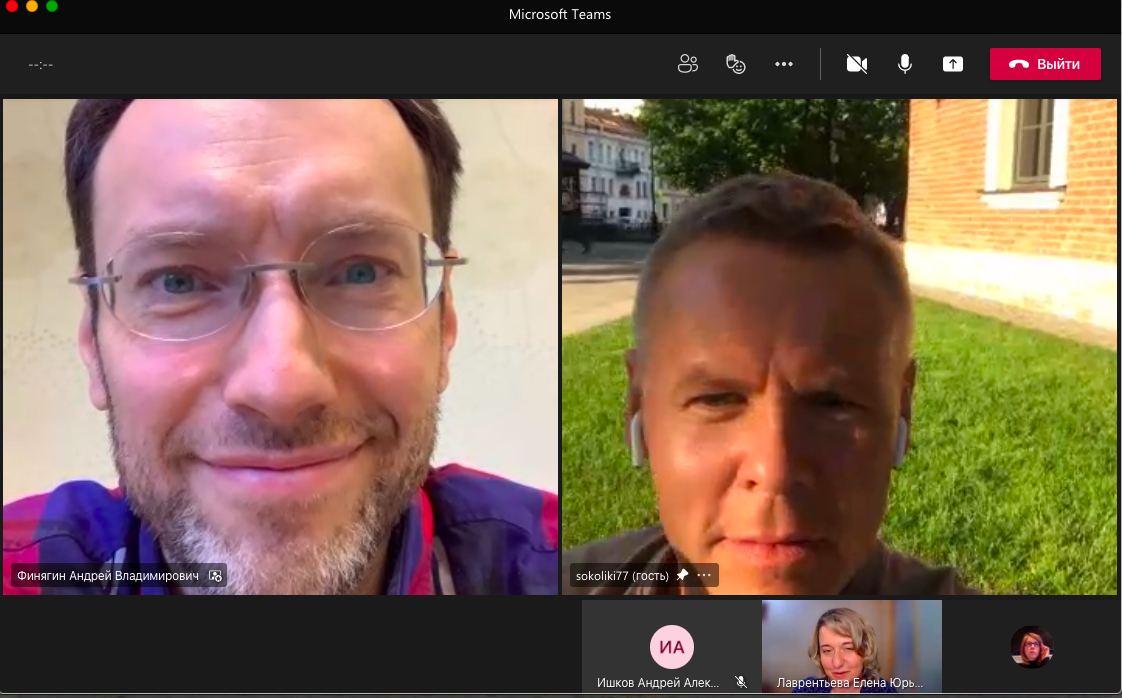
Task: Click the small round self-view avatar
Action: point(1031,647)
